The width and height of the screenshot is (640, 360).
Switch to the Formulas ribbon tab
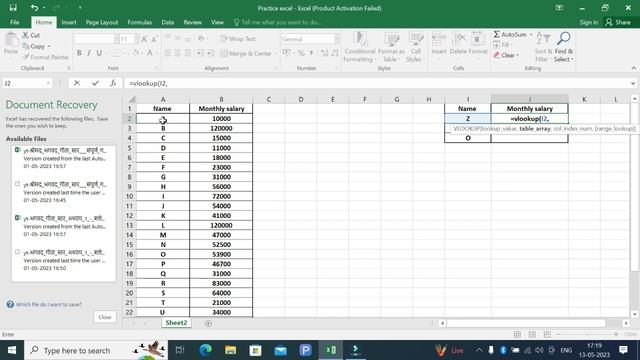point(140,22)
